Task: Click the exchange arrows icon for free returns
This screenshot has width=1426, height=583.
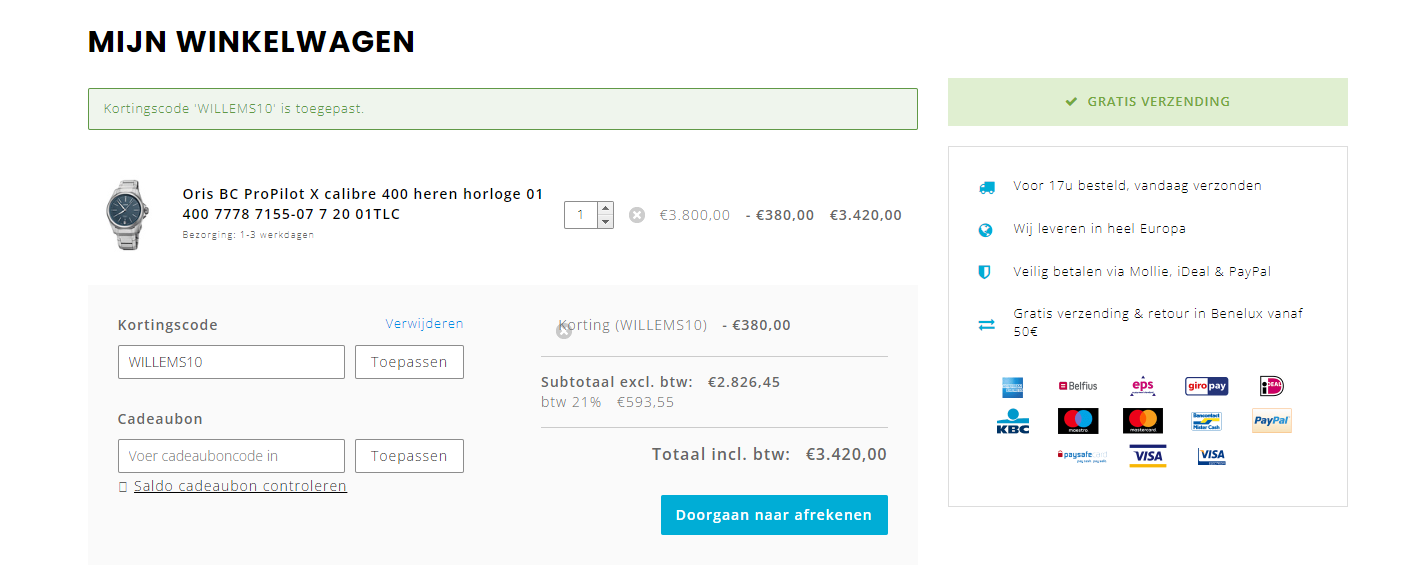Action: point(987,324)
